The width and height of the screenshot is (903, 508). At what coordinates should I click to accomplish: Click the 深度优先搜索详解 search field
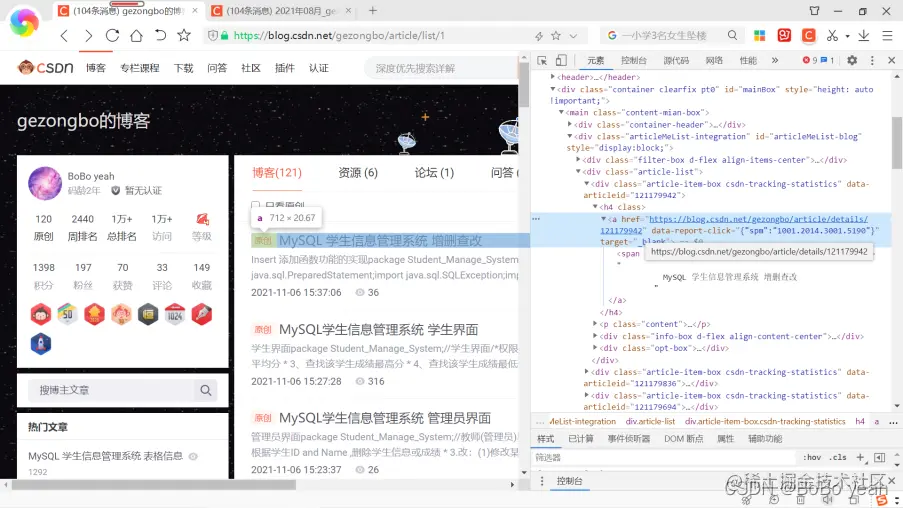[441, 69]
